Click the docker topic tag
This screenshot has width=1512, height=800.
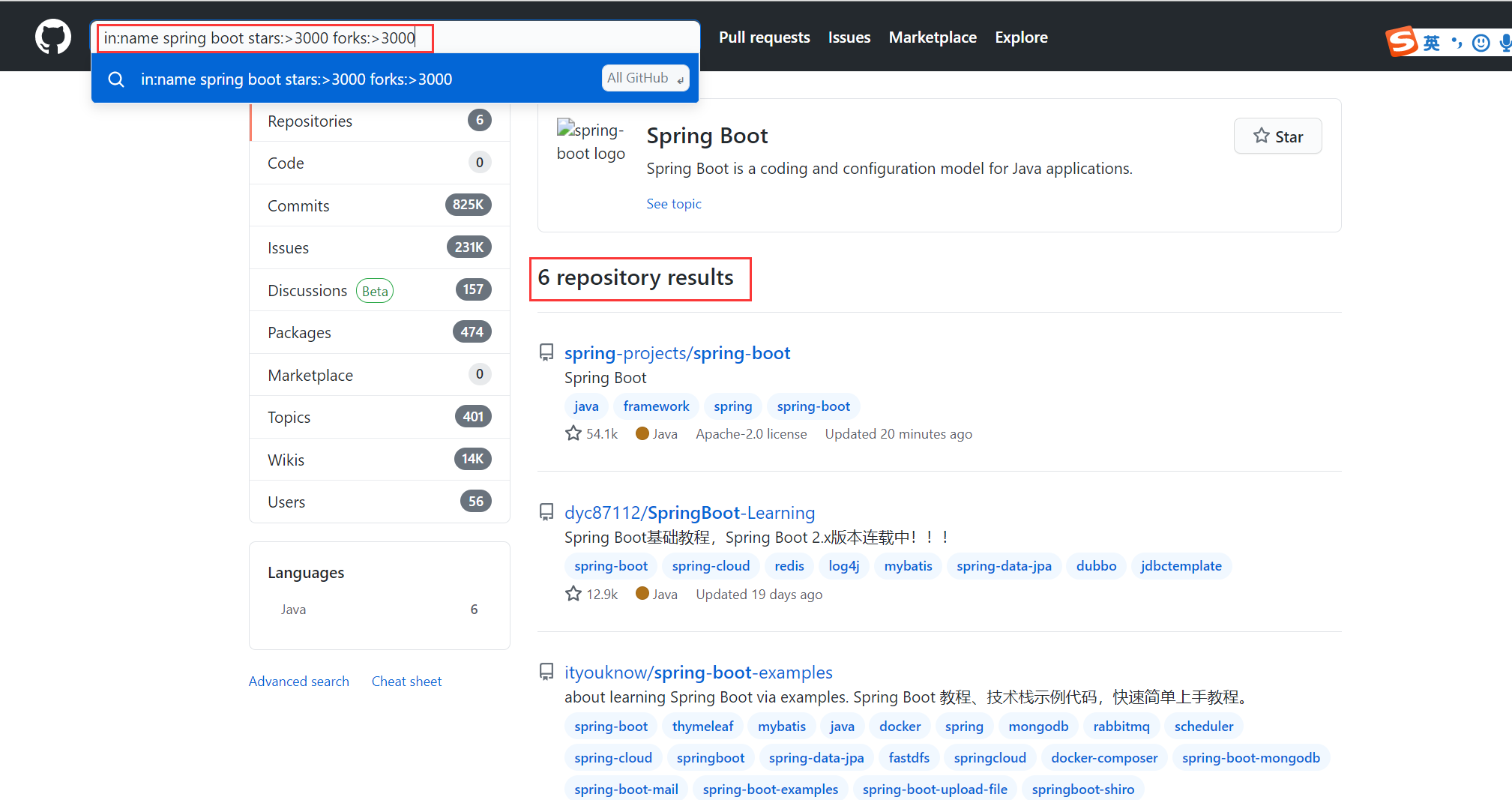click(x=900, y=726)
